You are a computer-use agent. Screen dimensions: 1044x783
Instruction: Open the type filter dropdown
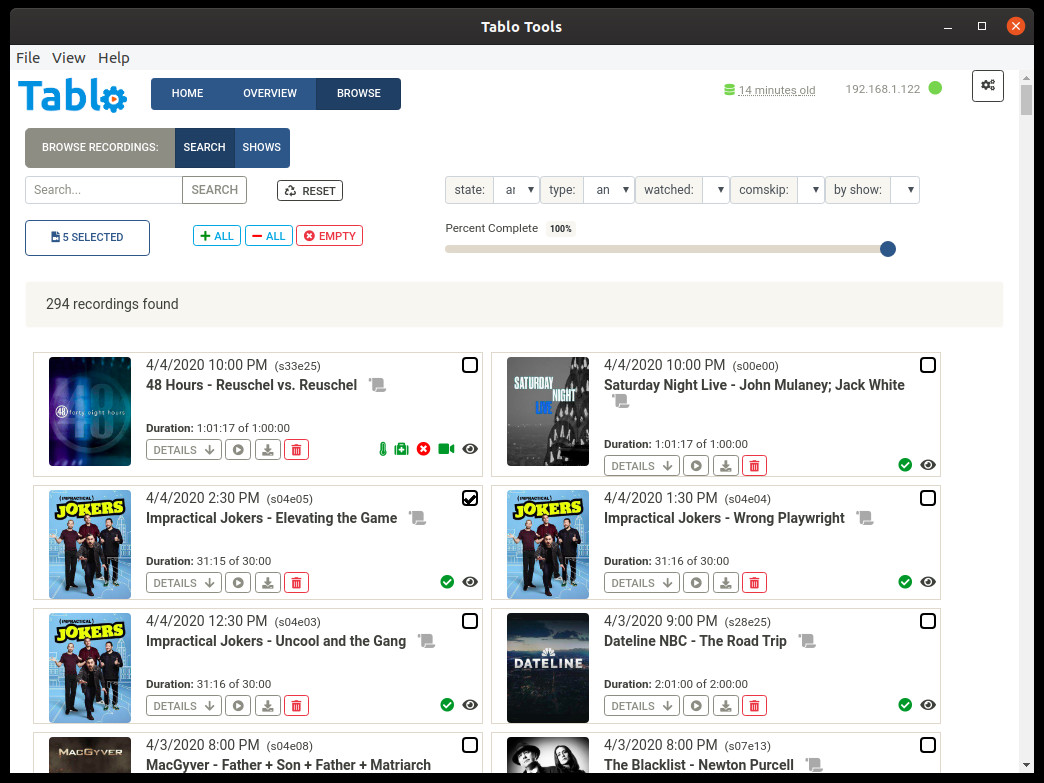pos(609,190)
